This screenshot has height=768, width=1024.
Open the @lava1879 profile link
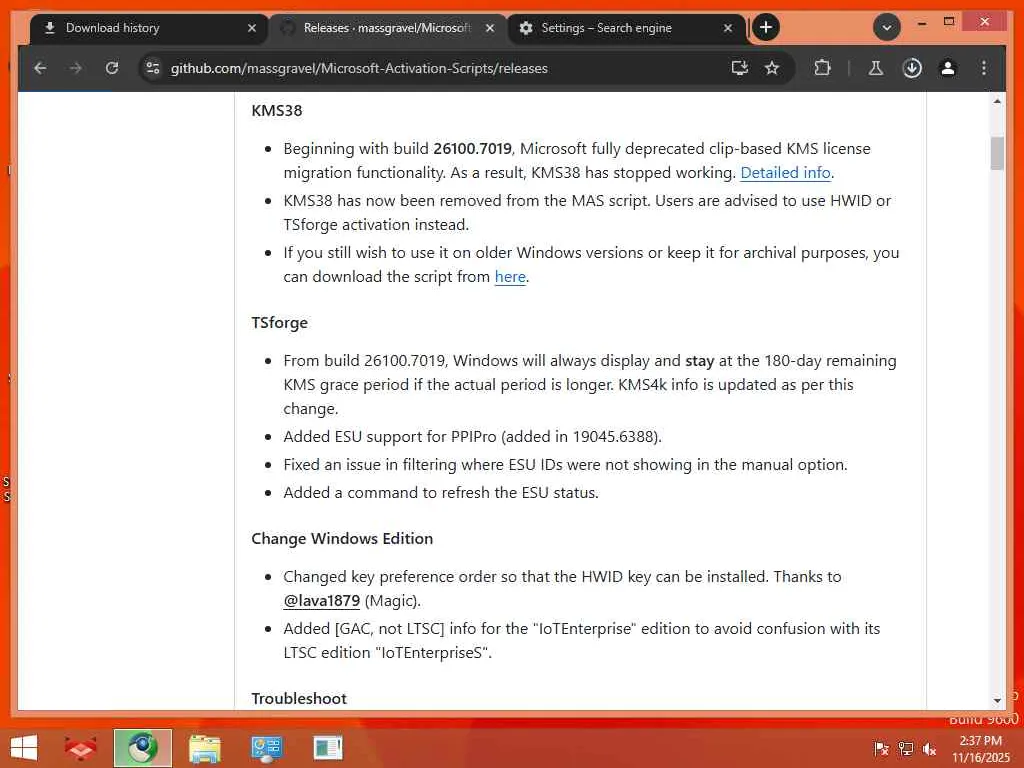321,600
